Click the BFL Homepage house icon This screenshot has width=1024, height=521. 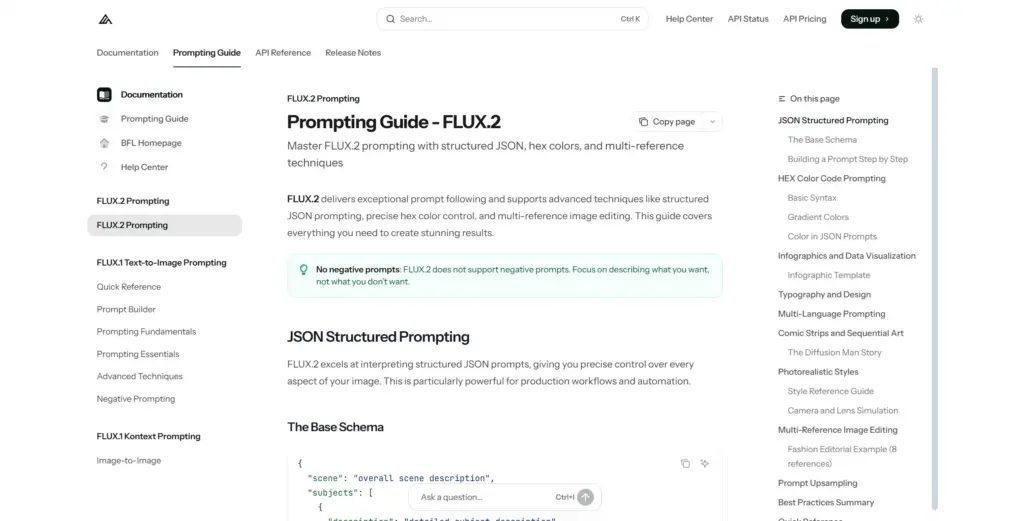[104, 143]
